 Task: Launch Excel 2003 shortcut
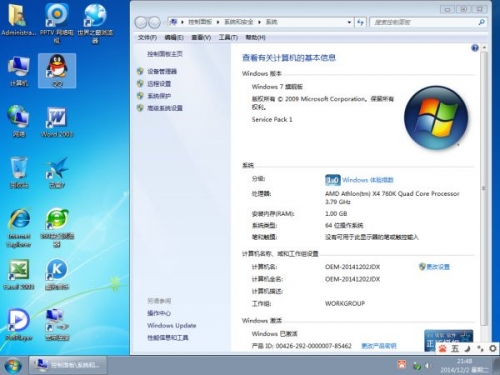[x=19, y=274]
